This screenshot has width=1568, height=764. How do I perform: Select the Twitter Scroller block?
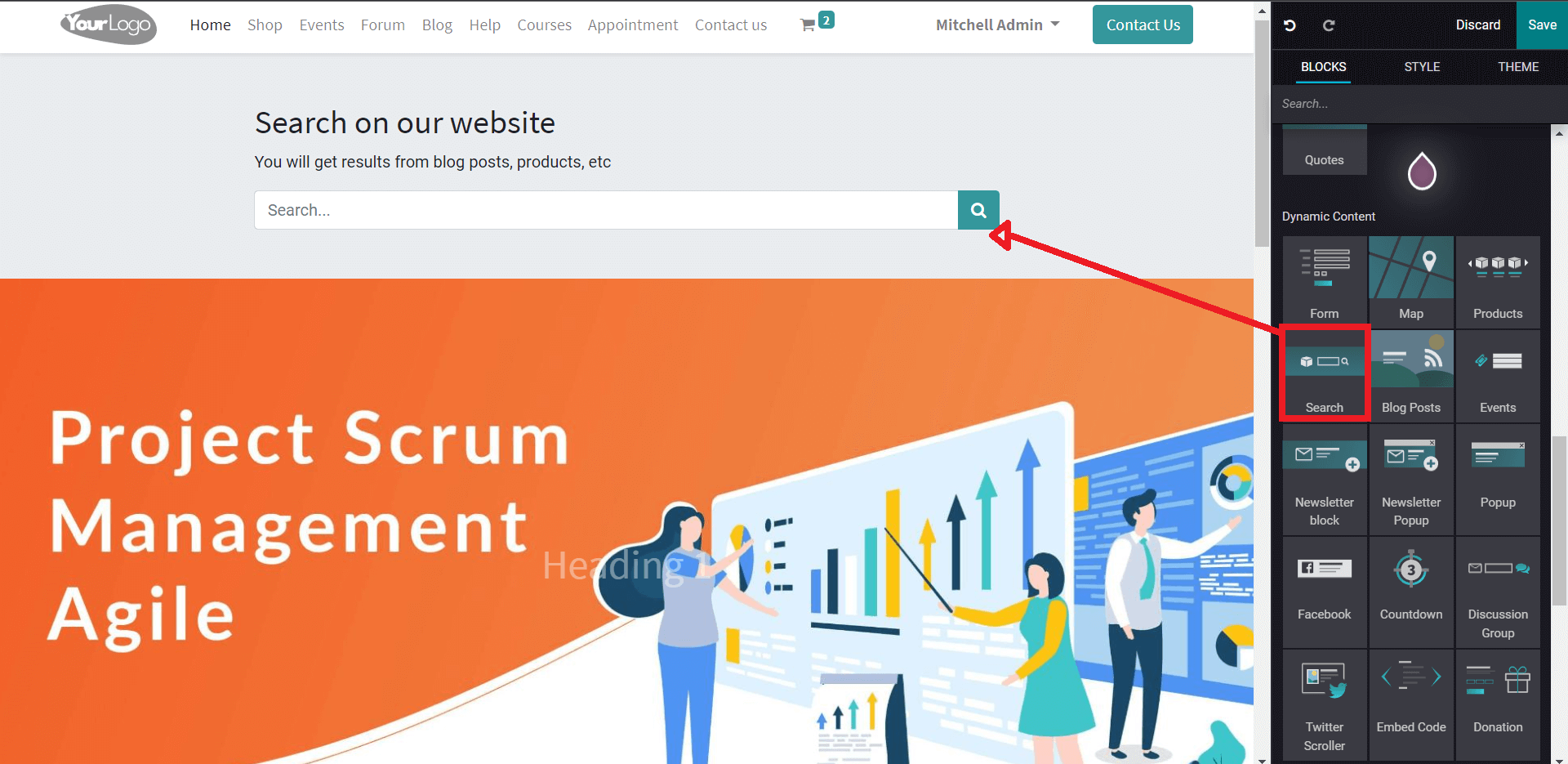pos(1324,704)
